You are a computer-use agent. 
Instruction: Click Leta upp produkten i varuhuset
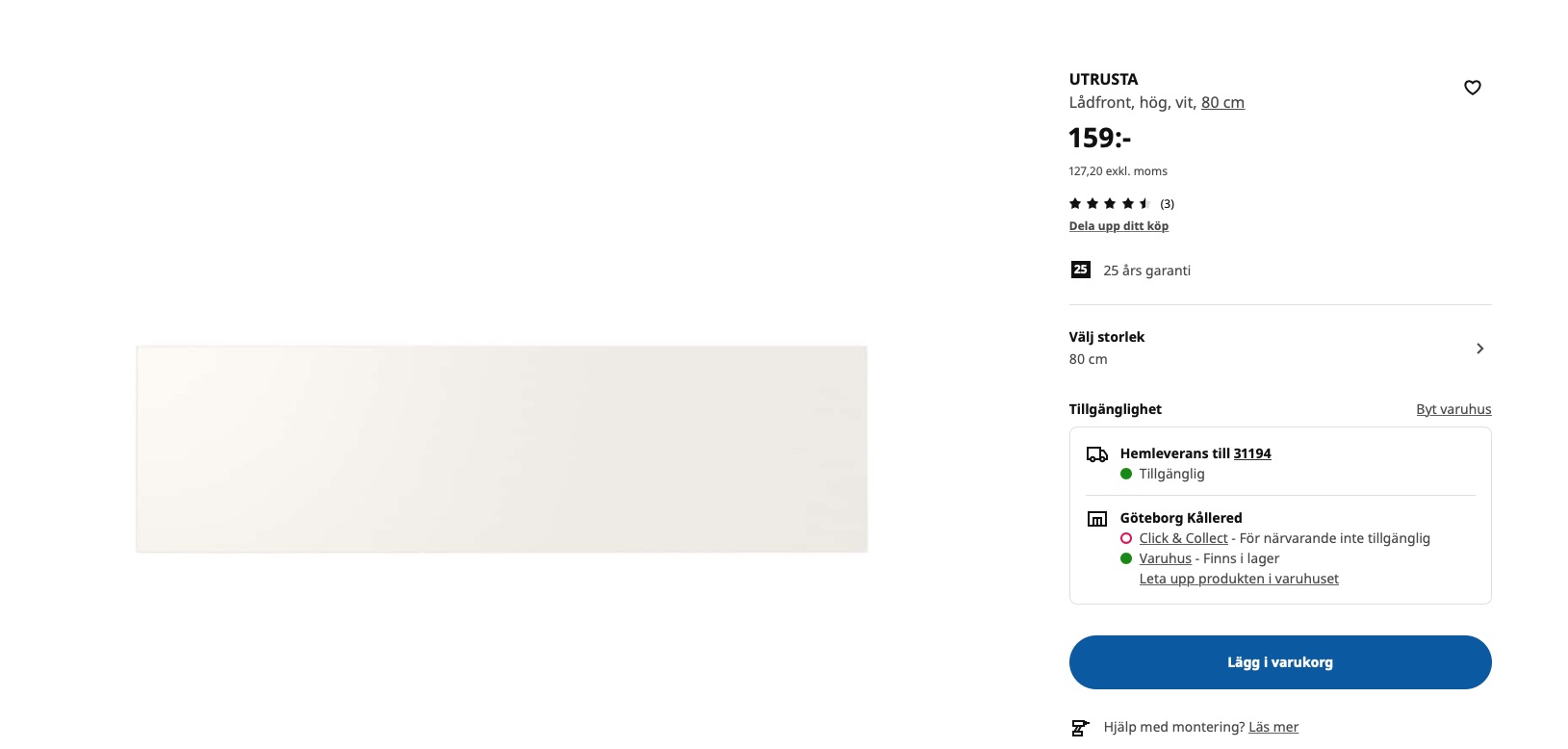[1238, 579]
